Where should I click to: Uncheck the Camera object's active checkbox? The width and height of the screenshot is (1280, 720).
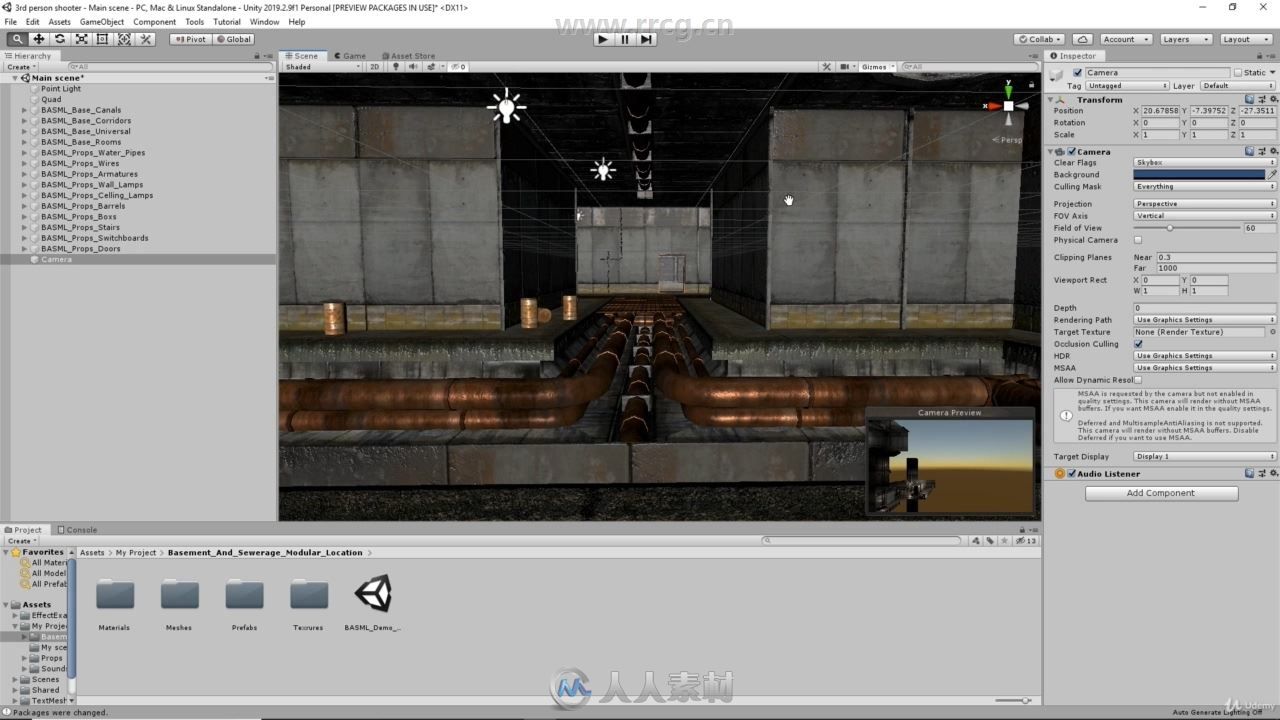tap(1077, 73)
